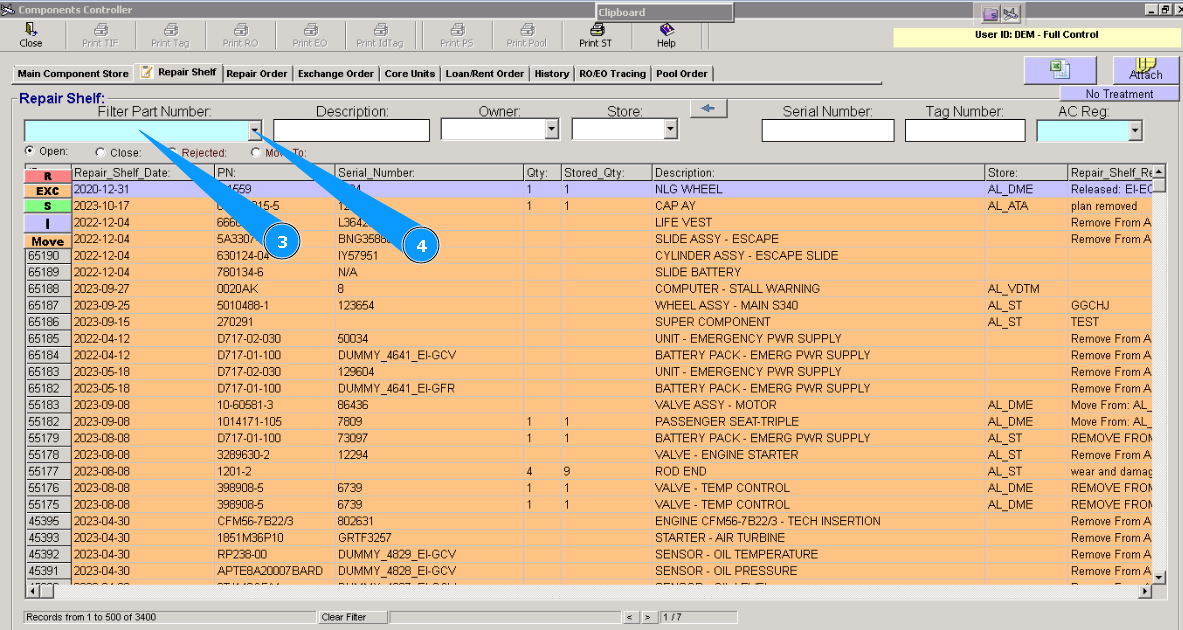1183x630 pixels.
Task: Click the Repair_Shelf_Date column header
Action: coord(143,173)
